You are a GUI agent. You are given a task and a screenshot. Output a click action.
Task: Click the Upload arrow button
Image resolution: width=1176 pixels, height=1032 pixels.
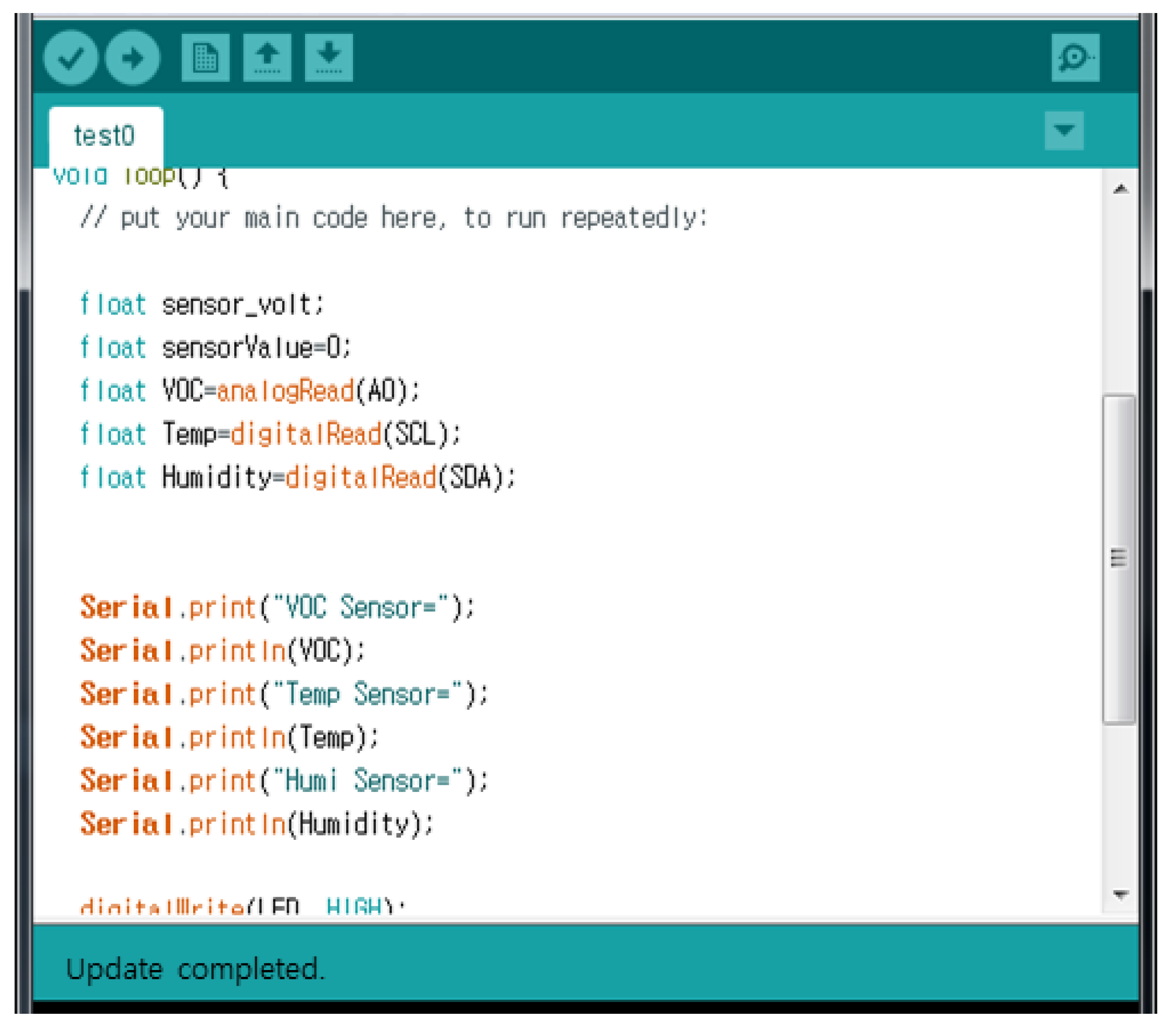(132, 58)
